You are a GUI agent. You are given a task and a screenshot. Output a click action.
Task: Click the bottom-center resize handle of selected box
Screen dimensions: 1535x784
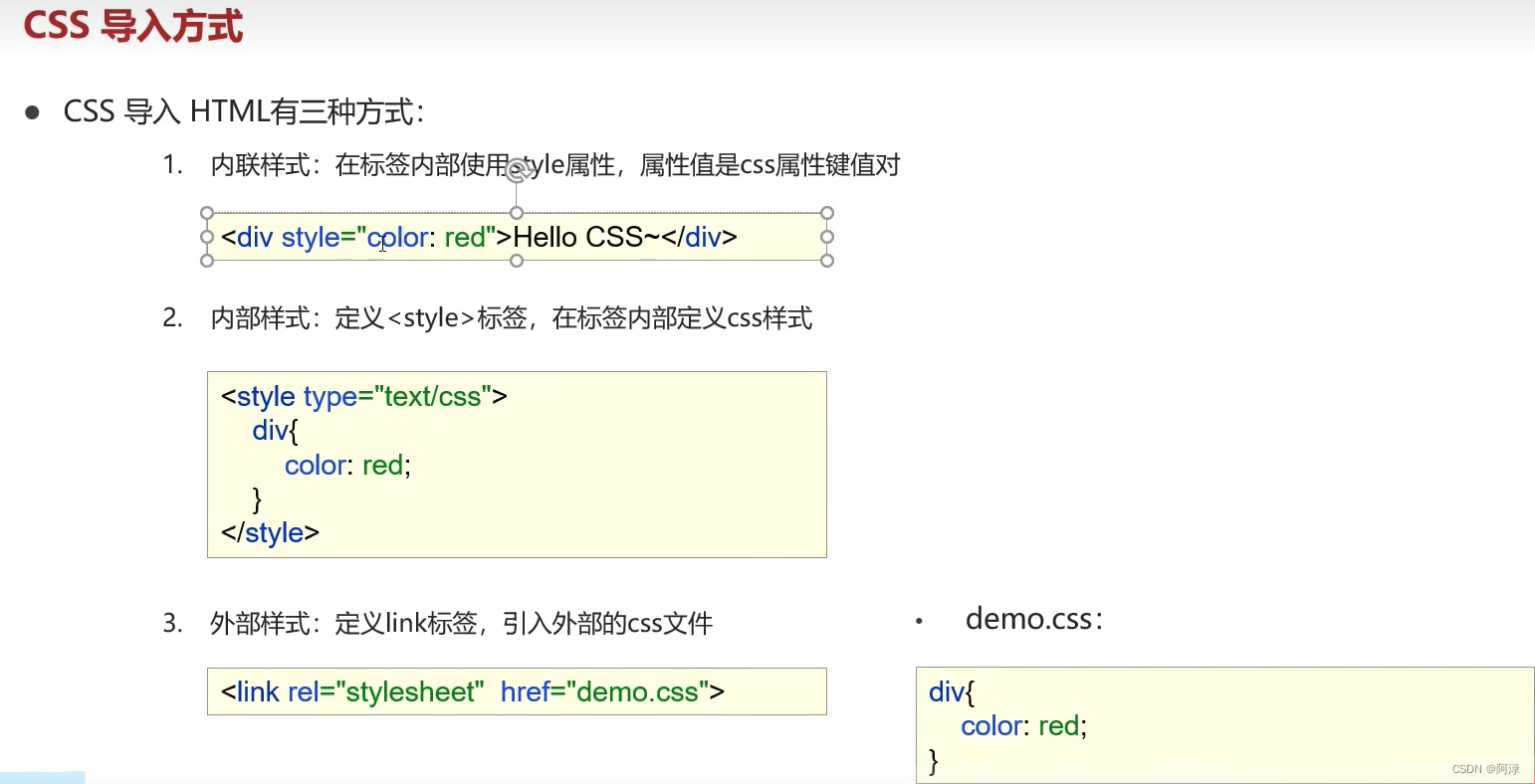[x=517, y=261]
